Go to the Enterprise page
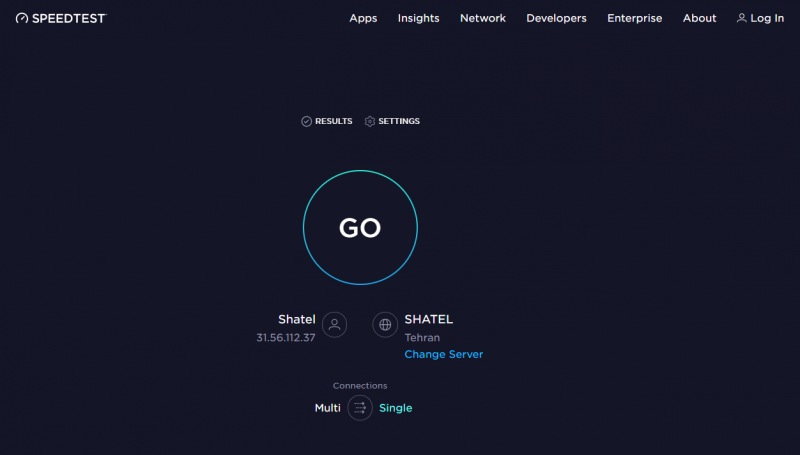Image resolution: width=800 pixels, height=455 pixels. click(x=634, y=18)
